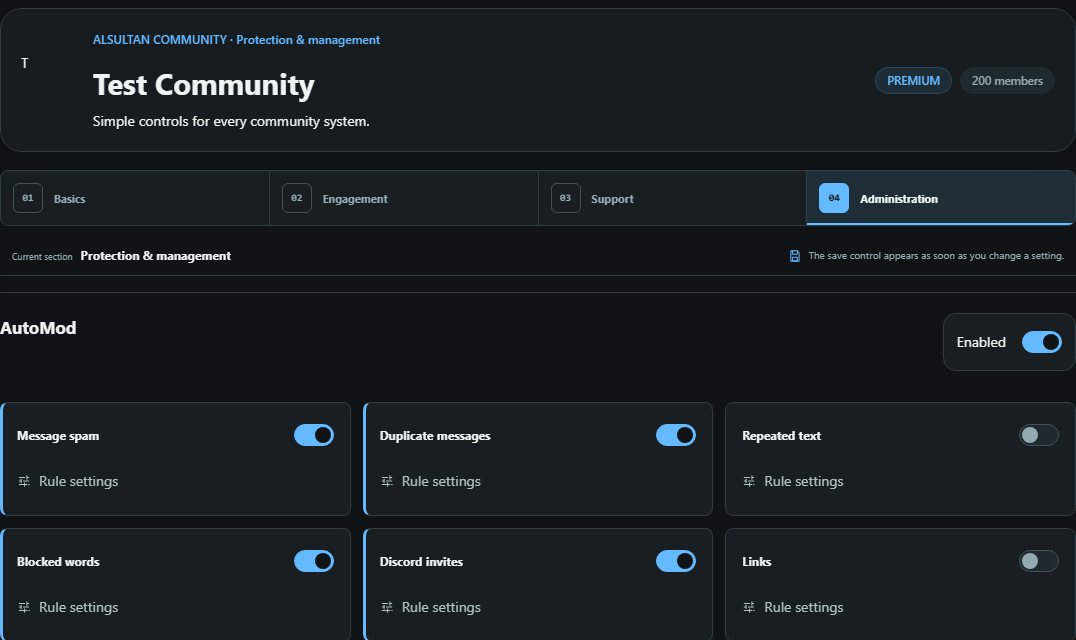
Task: Enable the Links rule toggle
Action: [x=1038, y=561]
